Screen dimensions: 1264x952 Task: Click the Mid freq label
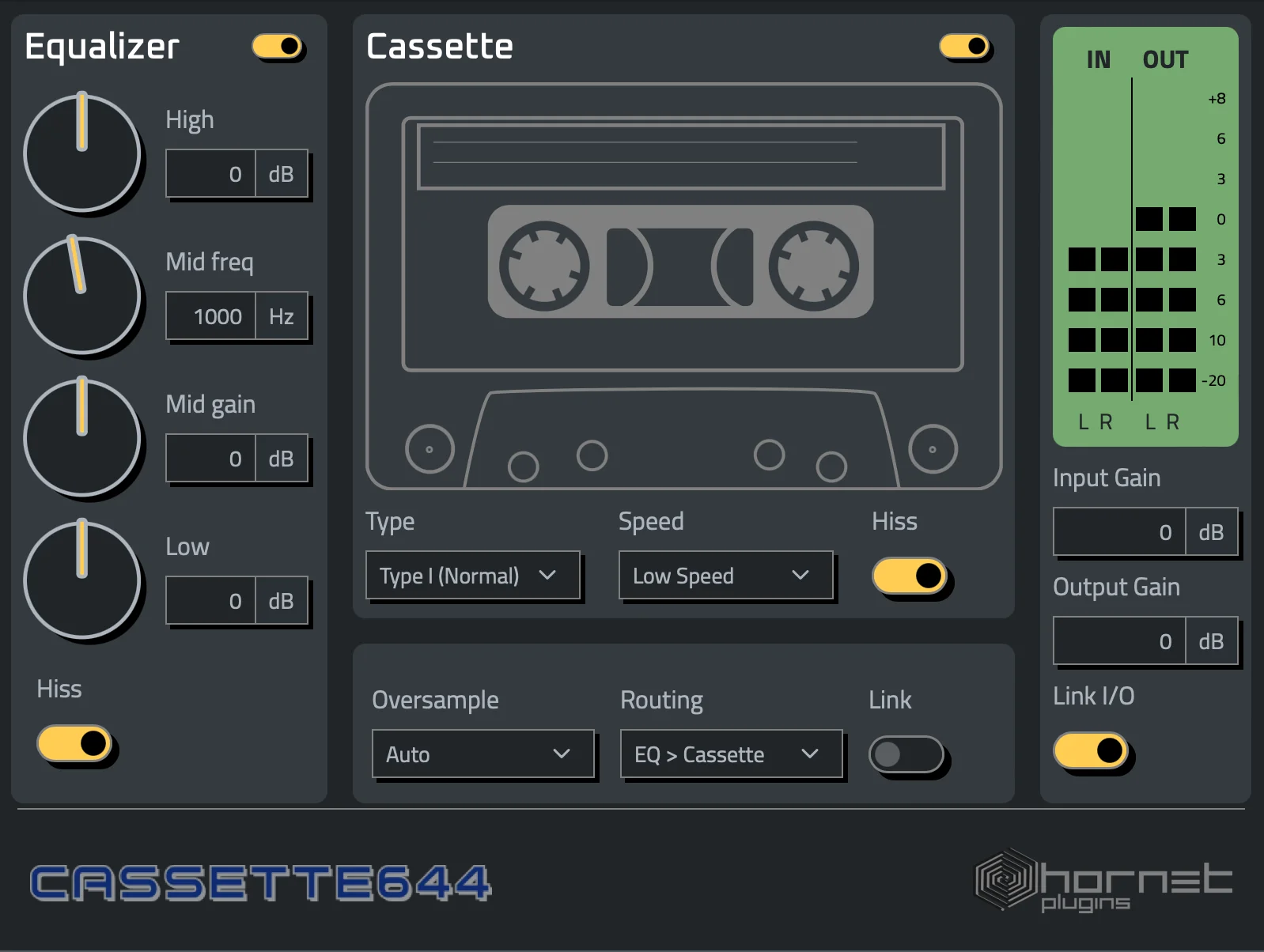click(210, 262)
